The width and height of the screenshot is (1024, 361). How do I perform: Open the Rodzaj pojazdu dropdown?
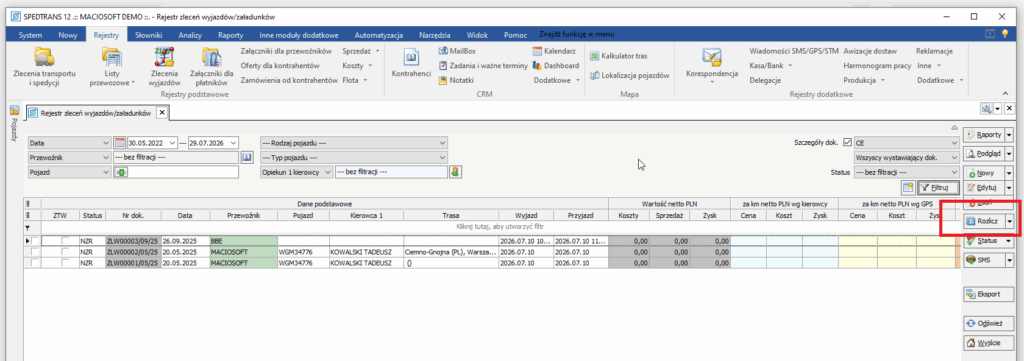[x=354, y=142]
